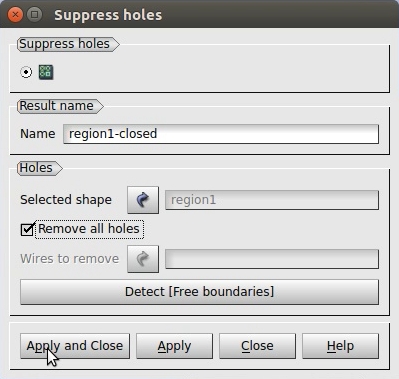Run Detect [Free boundaries]
Viewport: 399px width, 379px height.
(199, 292)
